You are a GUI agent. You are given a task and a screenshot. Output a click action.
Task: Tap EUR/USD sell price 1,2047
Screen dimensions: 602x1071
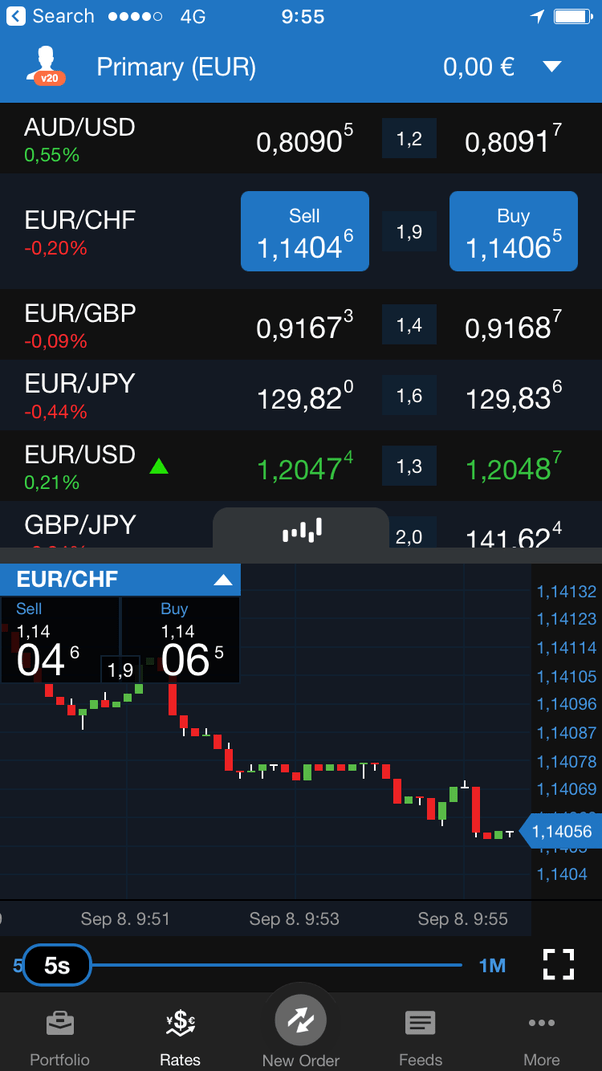[x=305, y=467]
